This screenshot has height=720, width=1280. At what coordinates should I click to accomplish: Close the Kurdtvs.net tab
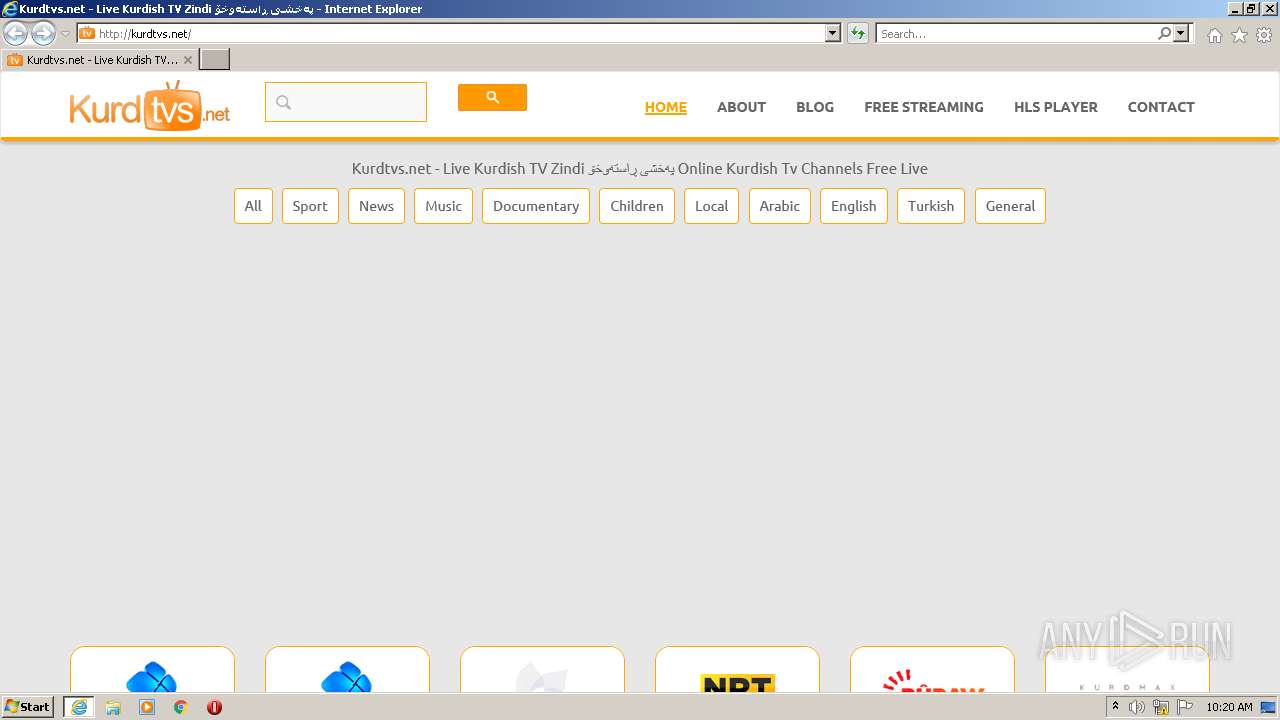coord(187,60)
